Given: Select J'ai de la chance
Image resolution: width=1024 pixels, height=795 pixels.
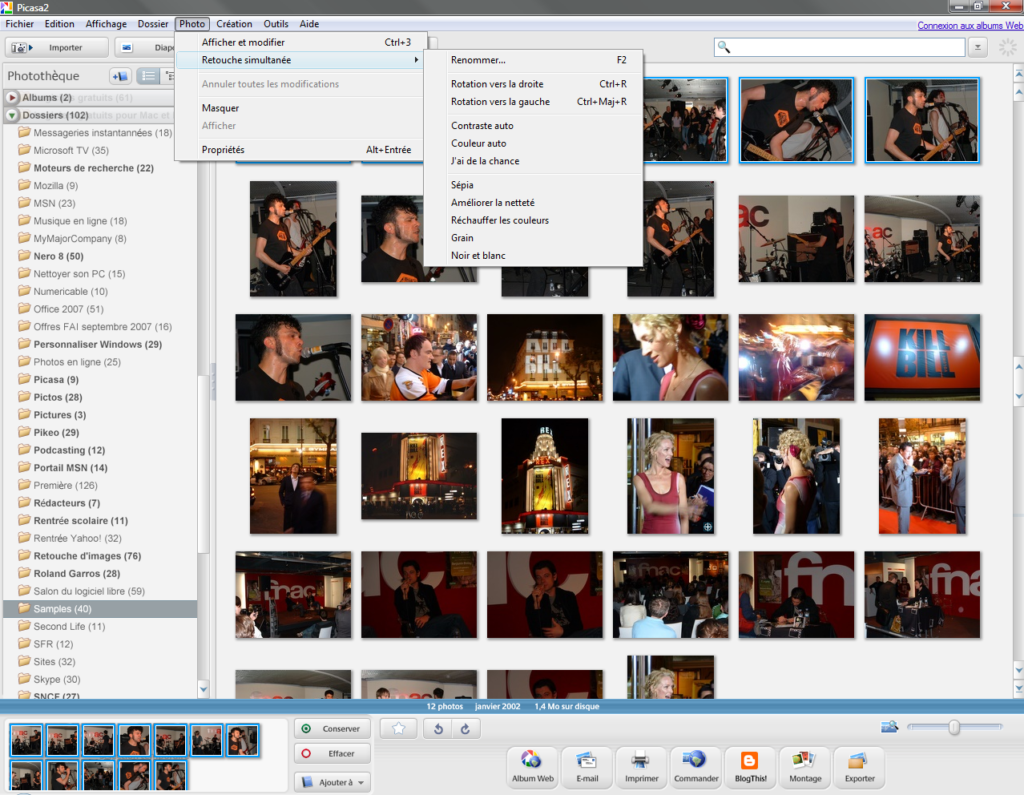Looking at the screenshot, I should click(x=533, y=161).
